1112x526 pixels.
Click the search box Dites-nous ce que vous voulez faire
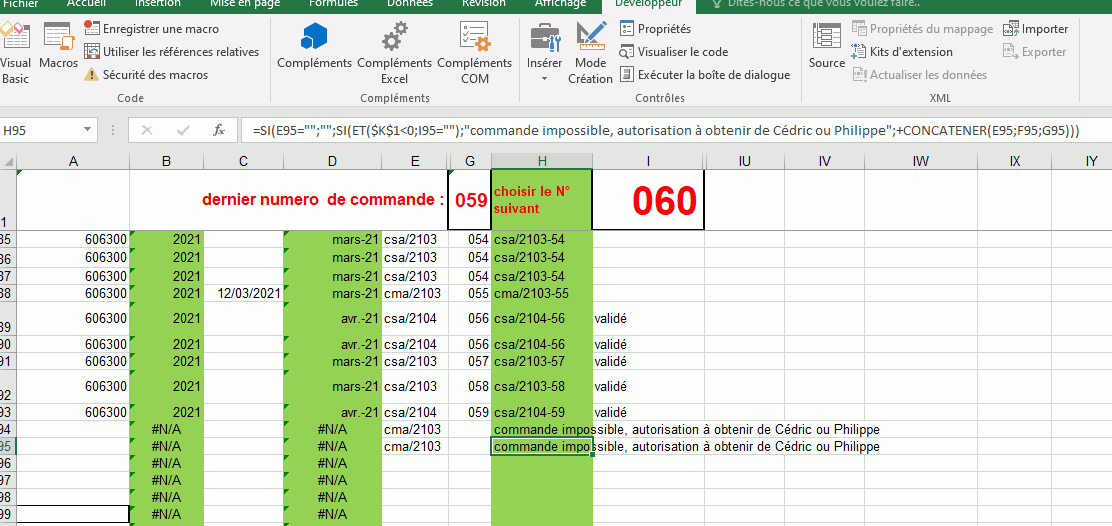[816, 4]
